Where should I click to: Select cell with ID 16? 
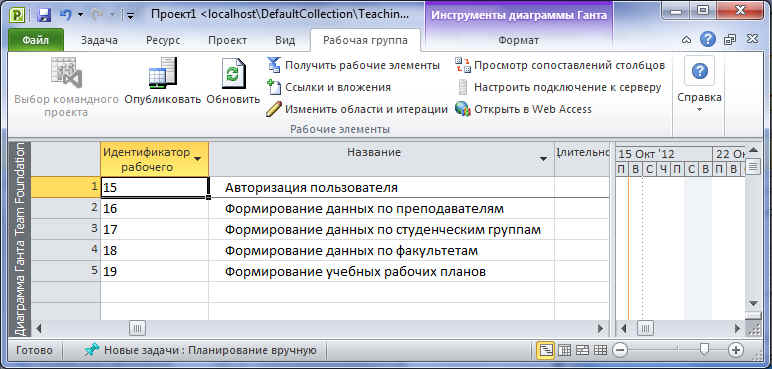(x=155, y=209)
